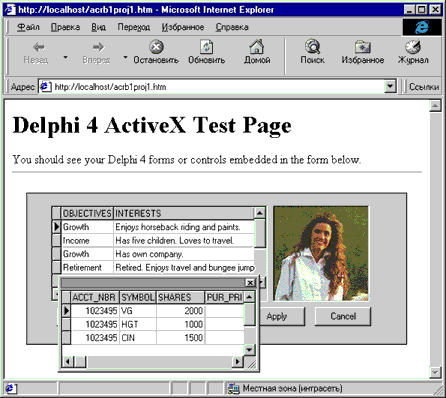The image size is (446, 398).
Task: Click the Cancel button
Action: pos(343,316)
